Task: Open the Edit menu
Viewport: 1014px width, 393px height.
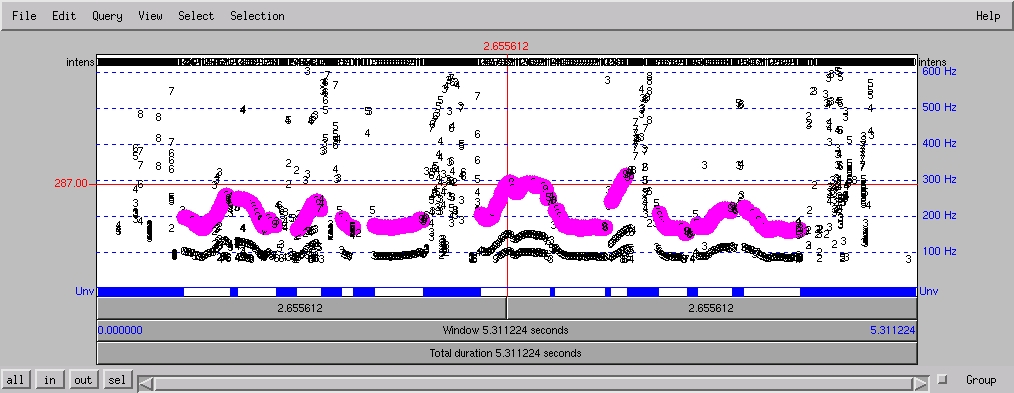Action: coord(64,16)
